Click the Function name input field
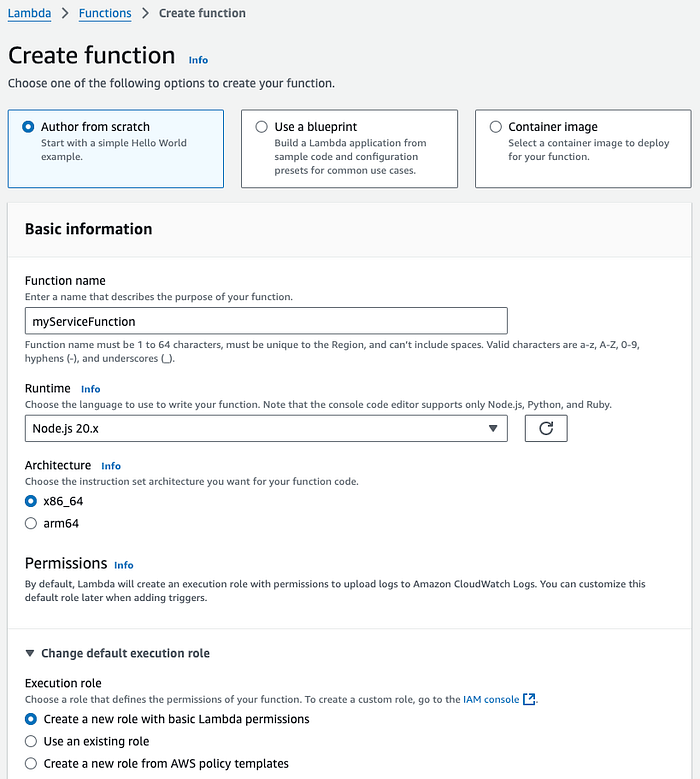This screenshot has width=700, height=779. (266, 321)
